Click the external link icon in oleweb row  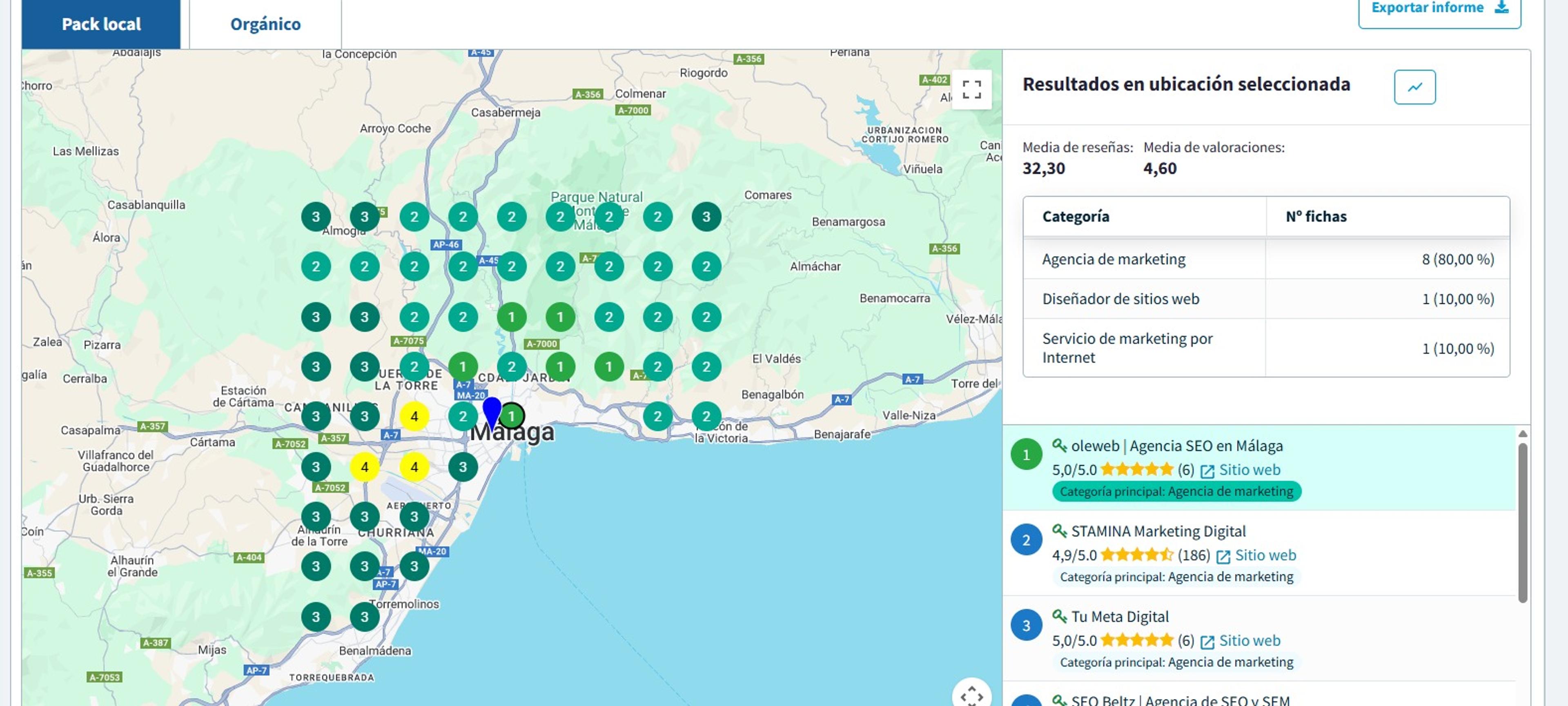coord(1207,471)
